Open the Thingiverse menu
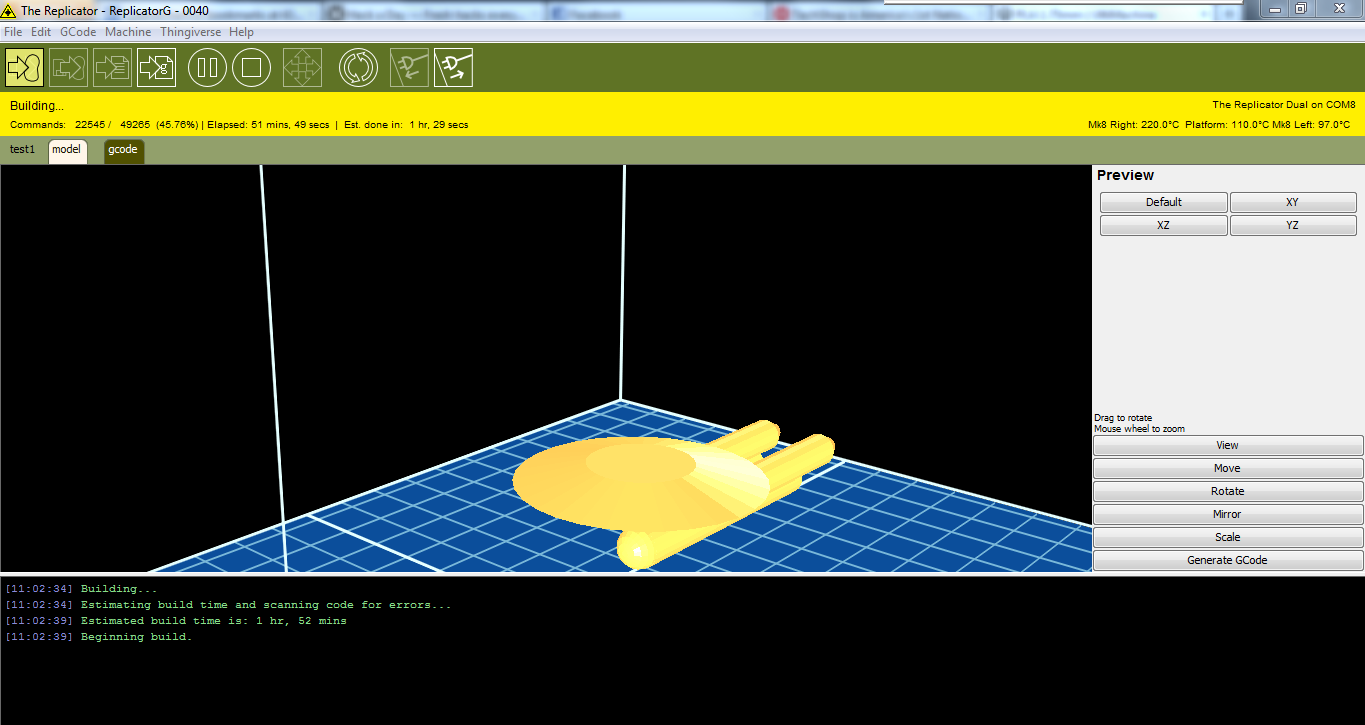 point(192,32)
